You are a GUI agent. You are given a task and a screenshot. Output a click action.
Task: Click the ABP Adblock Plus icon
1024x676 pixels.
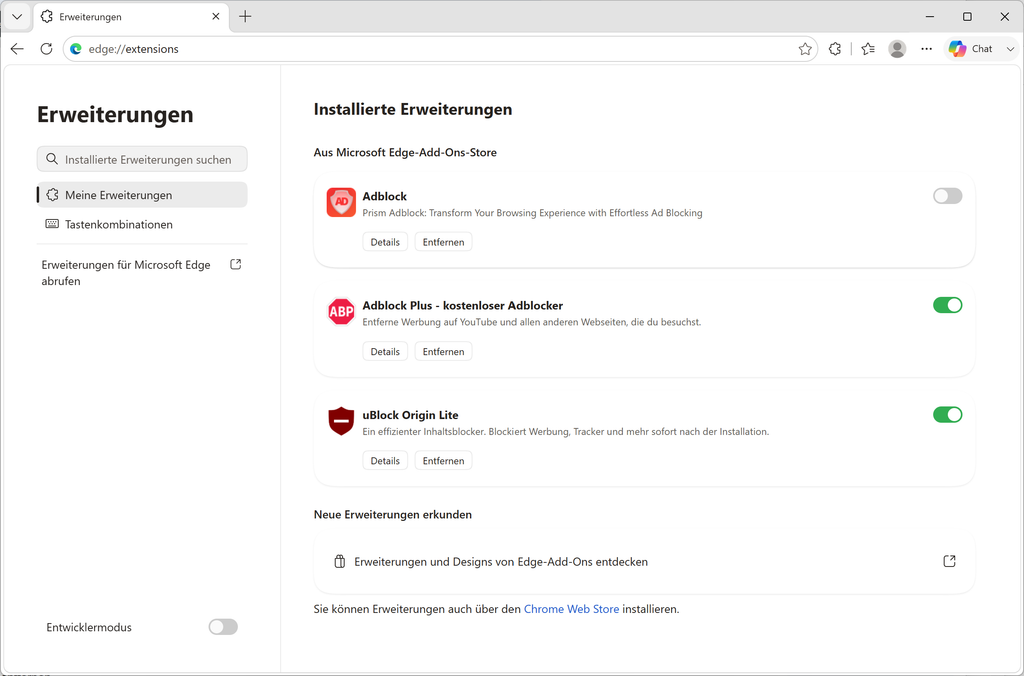(x=341, y=312)
